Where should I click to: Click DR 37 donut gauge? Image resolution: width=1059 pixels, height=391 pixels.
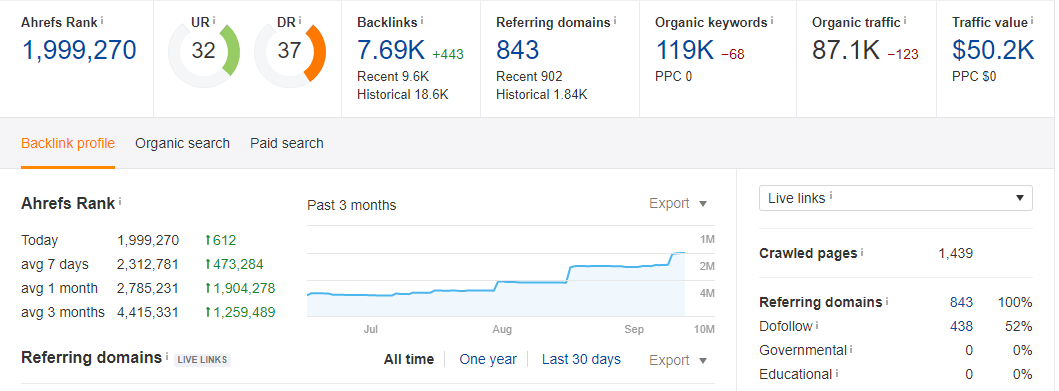coord(289,51)
